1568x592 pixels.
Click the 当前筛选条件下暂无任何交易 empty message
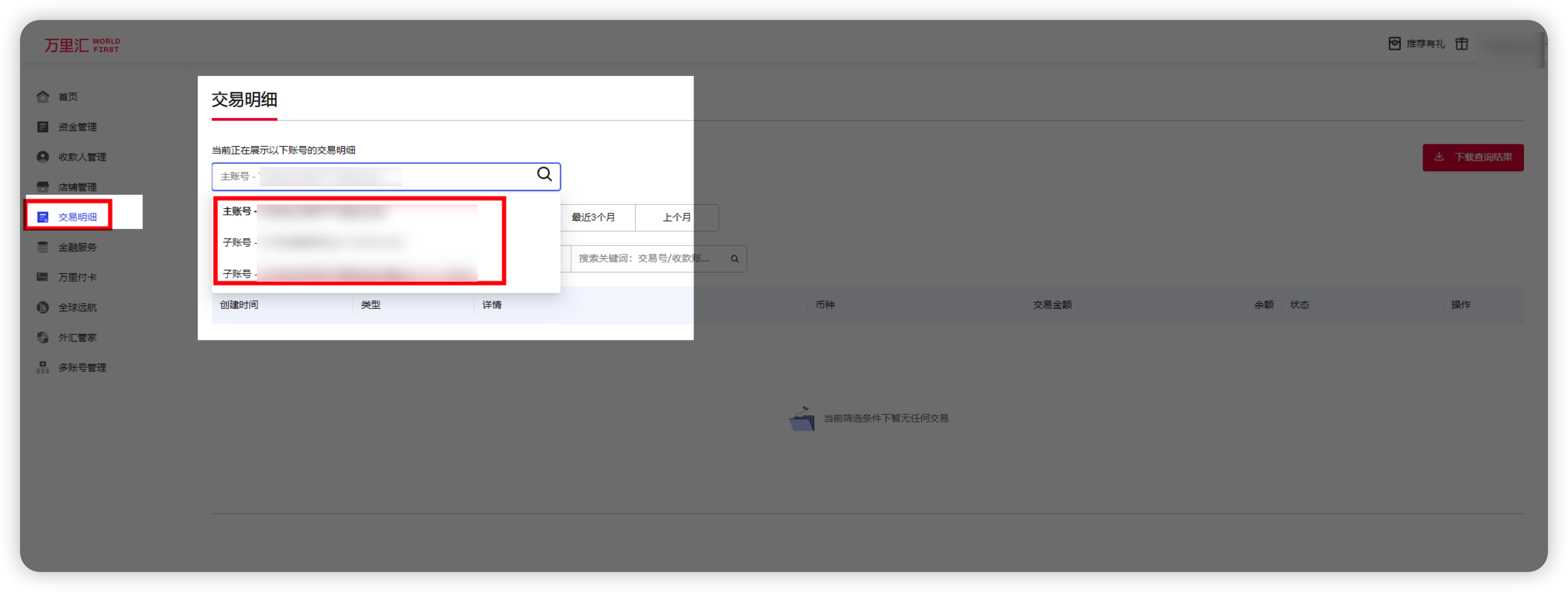coord(886,419)
